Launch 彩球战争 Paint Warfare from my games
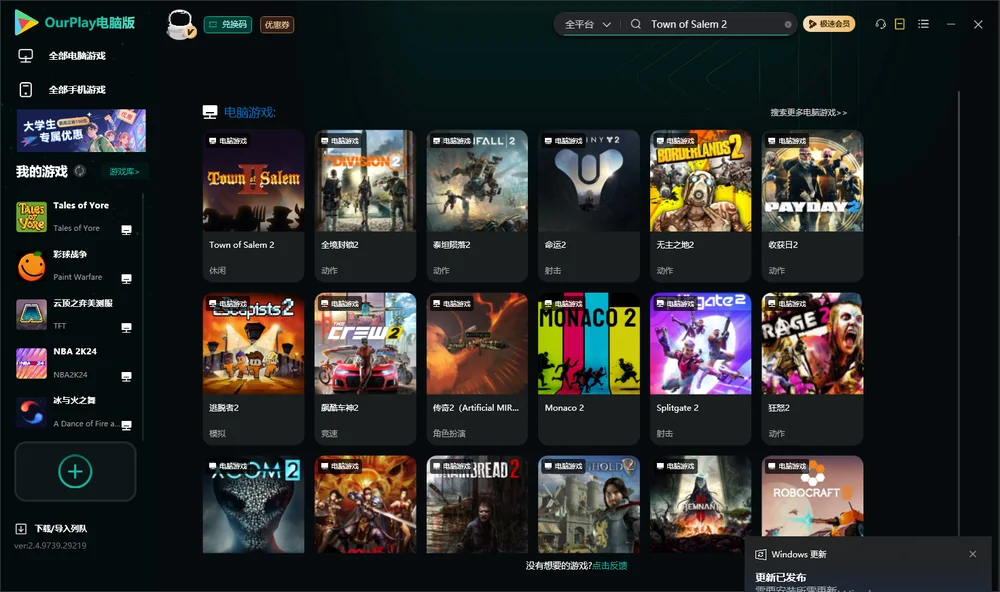The image size is (1000, 592). coord(75,265)
